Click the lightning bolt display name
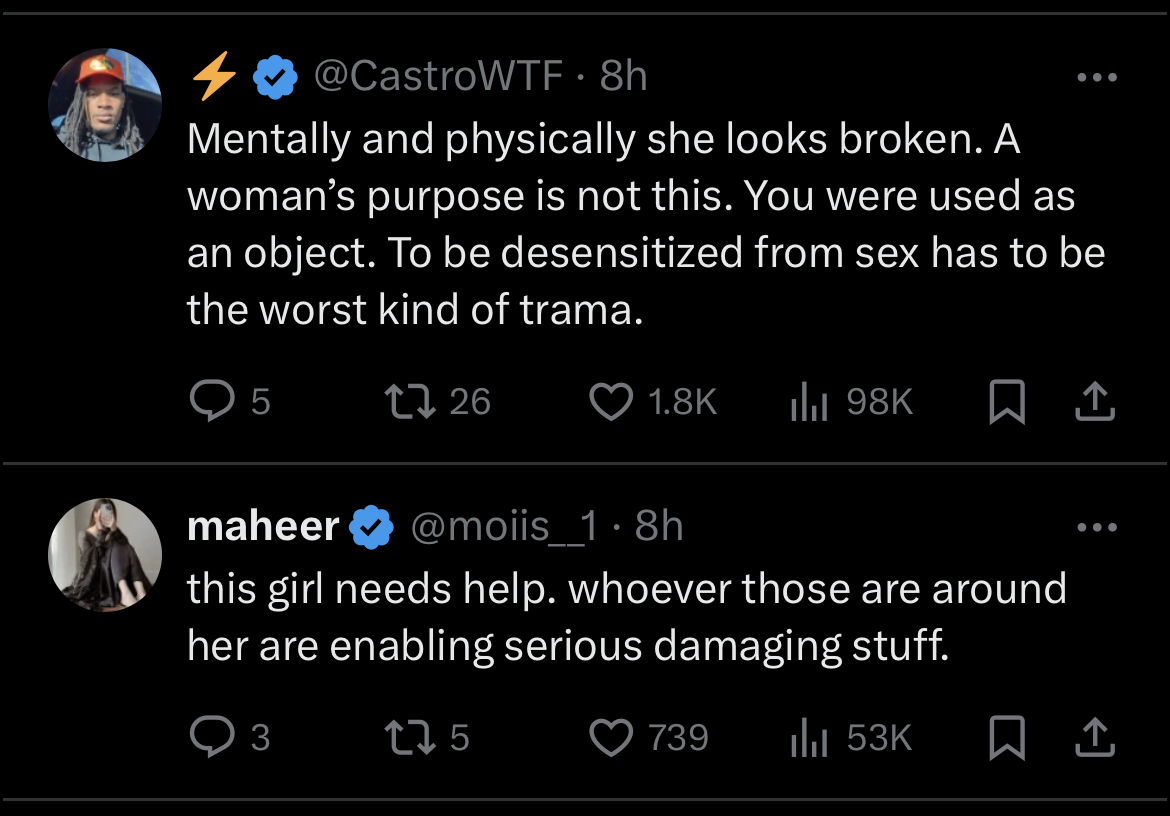Screen dimensions: 1170x816 tap(215, 76)
